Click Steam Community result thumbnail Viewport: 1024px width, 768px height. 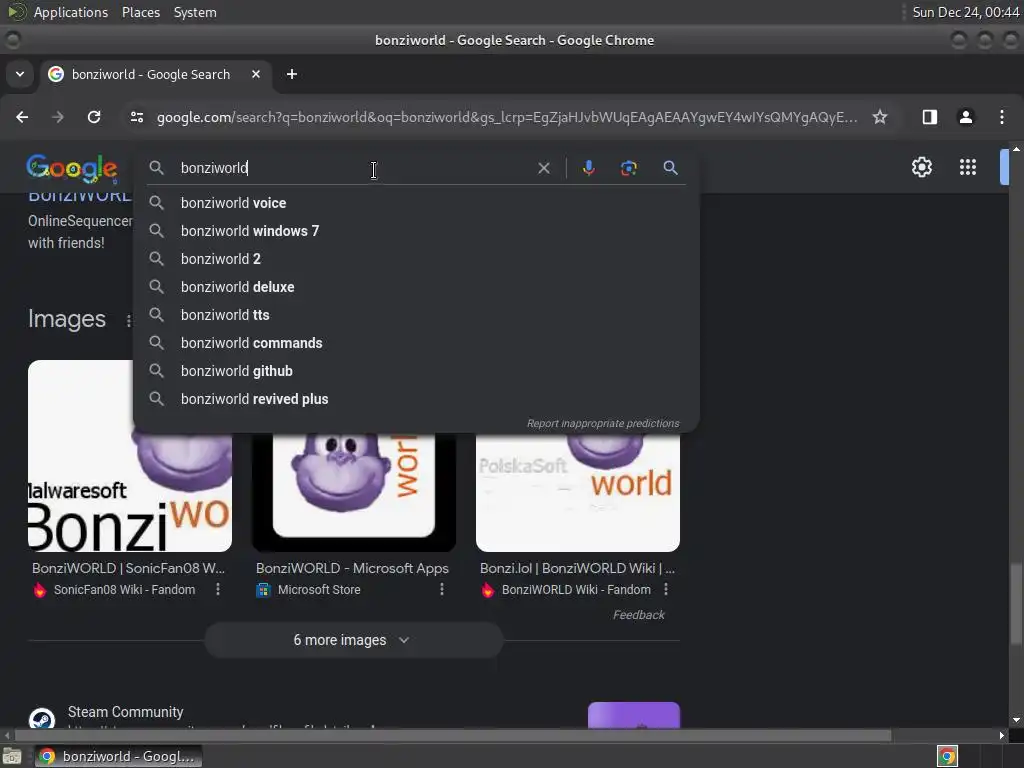(633, 715)
